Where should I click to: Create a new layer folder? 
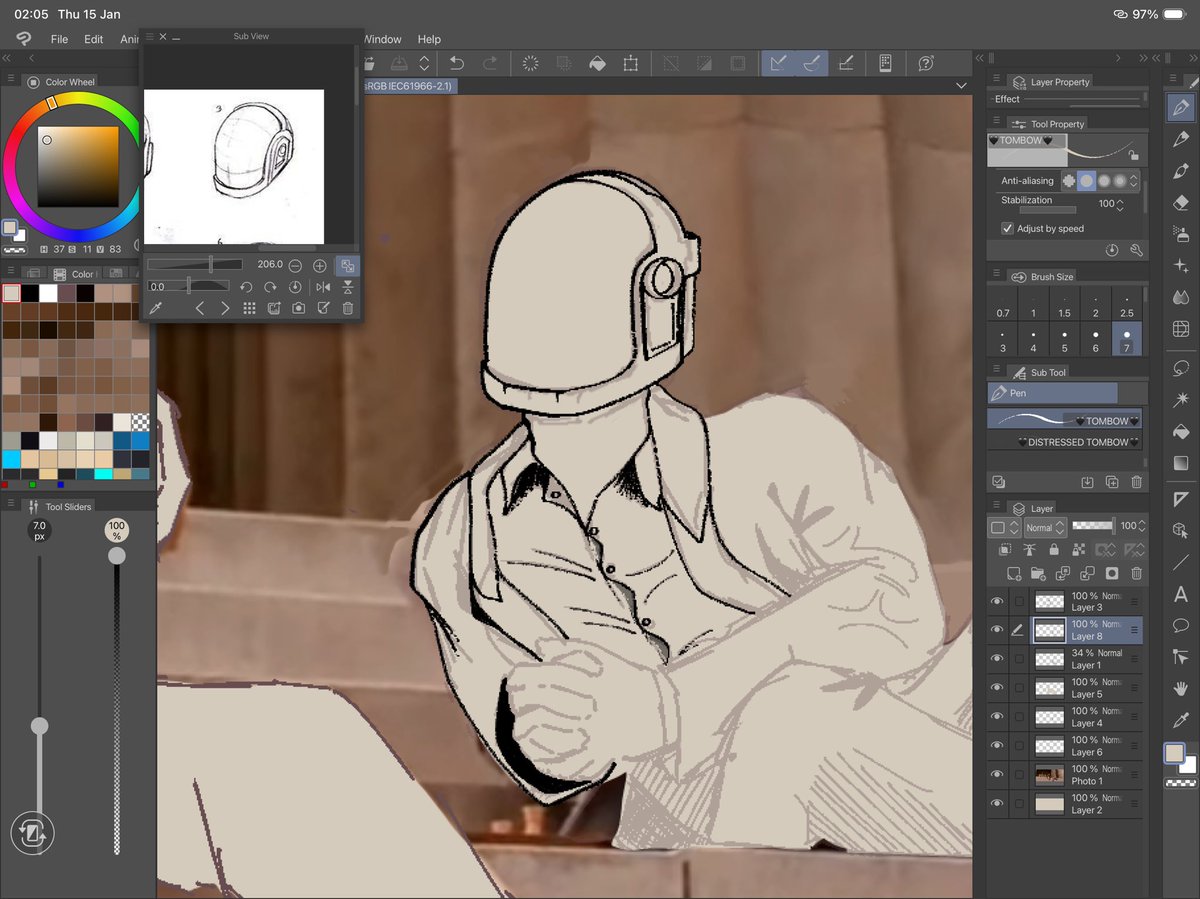(1039, 573)
